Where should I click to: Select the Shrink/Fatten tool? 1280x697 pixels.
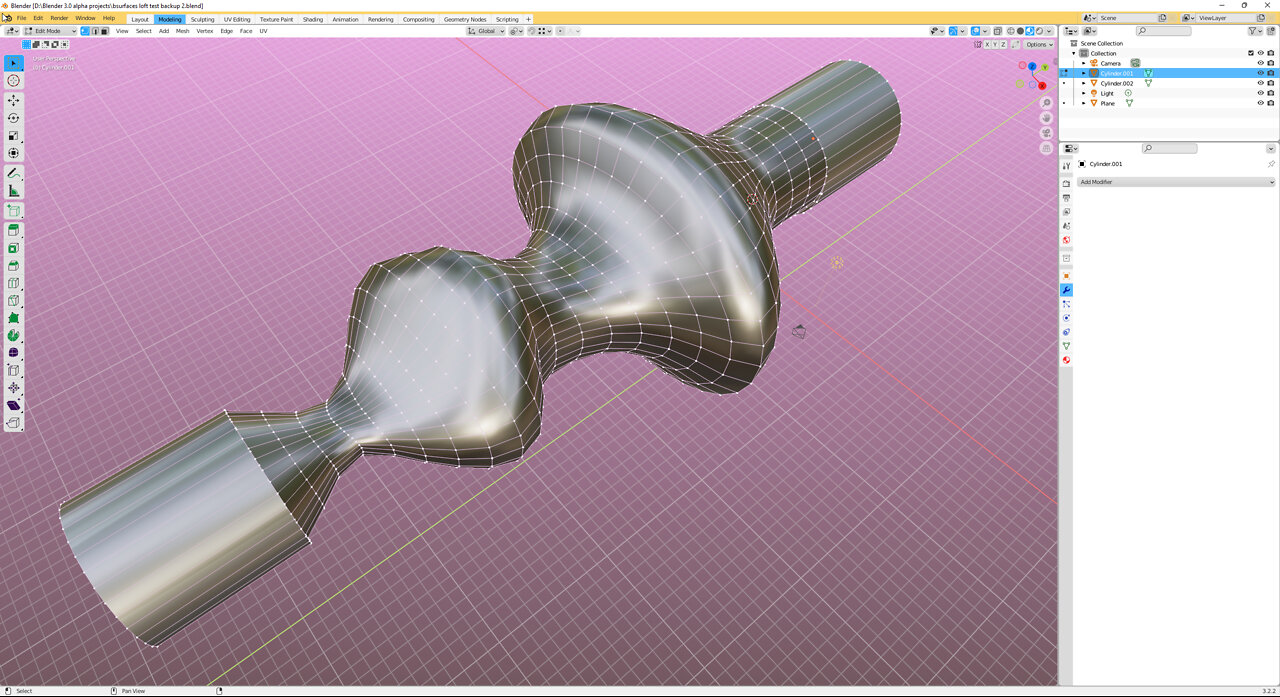point(14,388)
